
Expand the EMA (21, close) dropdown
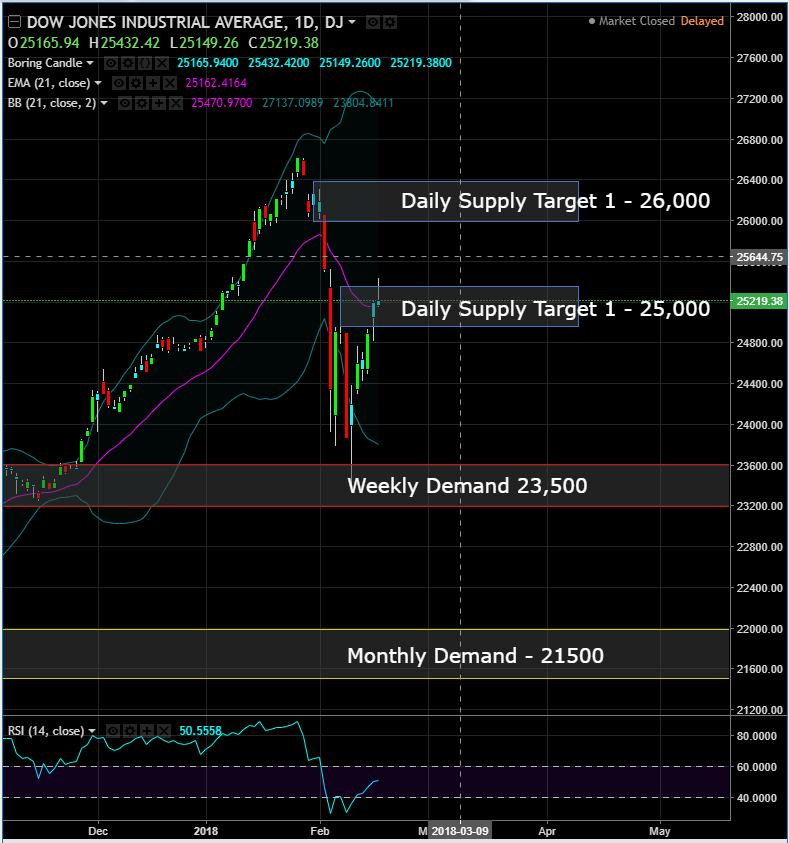coord(98,83)
